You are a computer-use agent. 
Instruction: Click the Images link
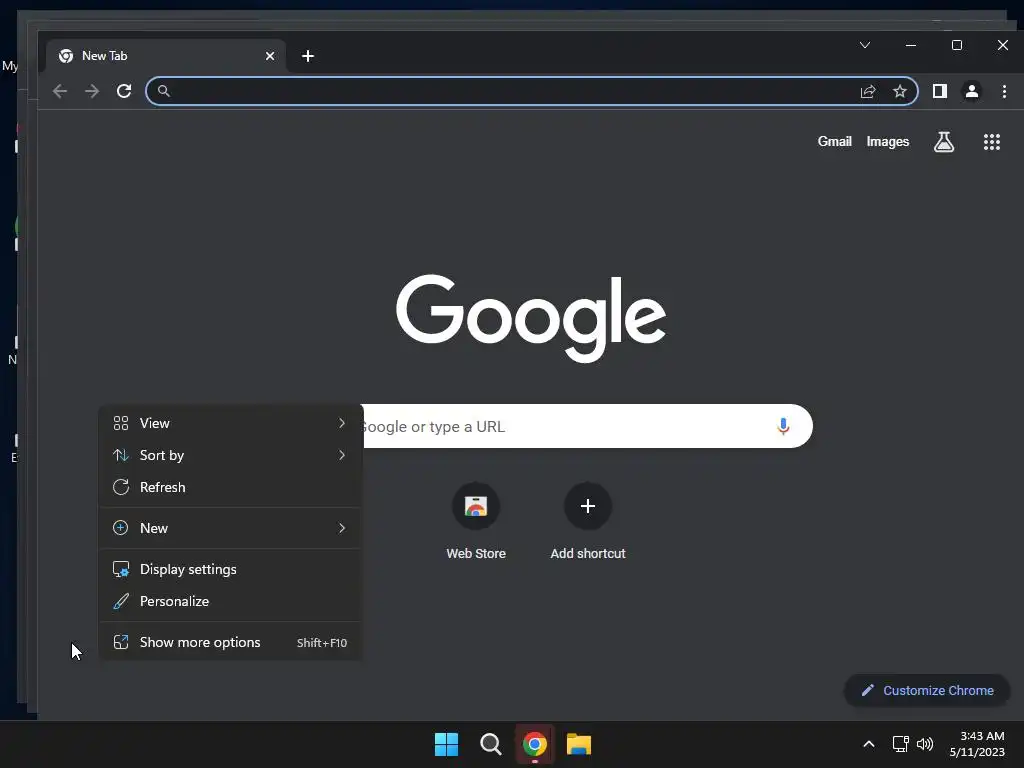[x=888, y=142]
